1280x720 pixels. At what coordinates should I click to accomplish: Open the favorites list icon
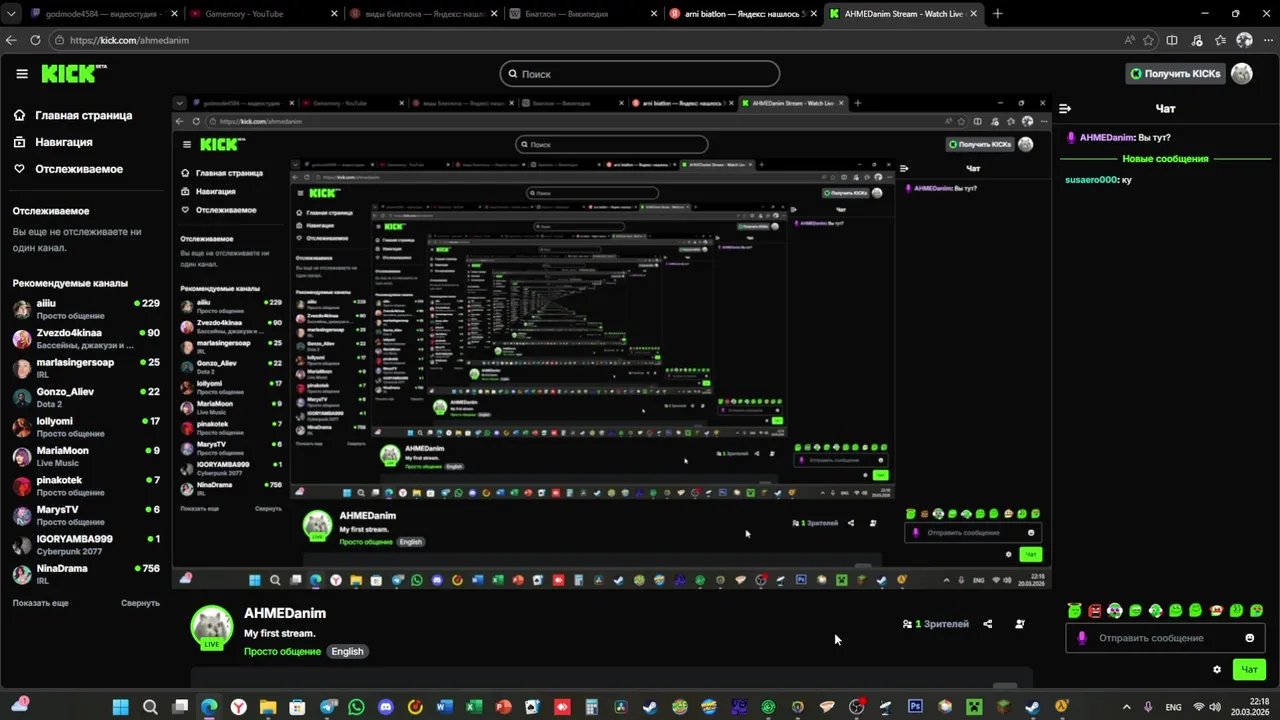tap(1221, 40)
